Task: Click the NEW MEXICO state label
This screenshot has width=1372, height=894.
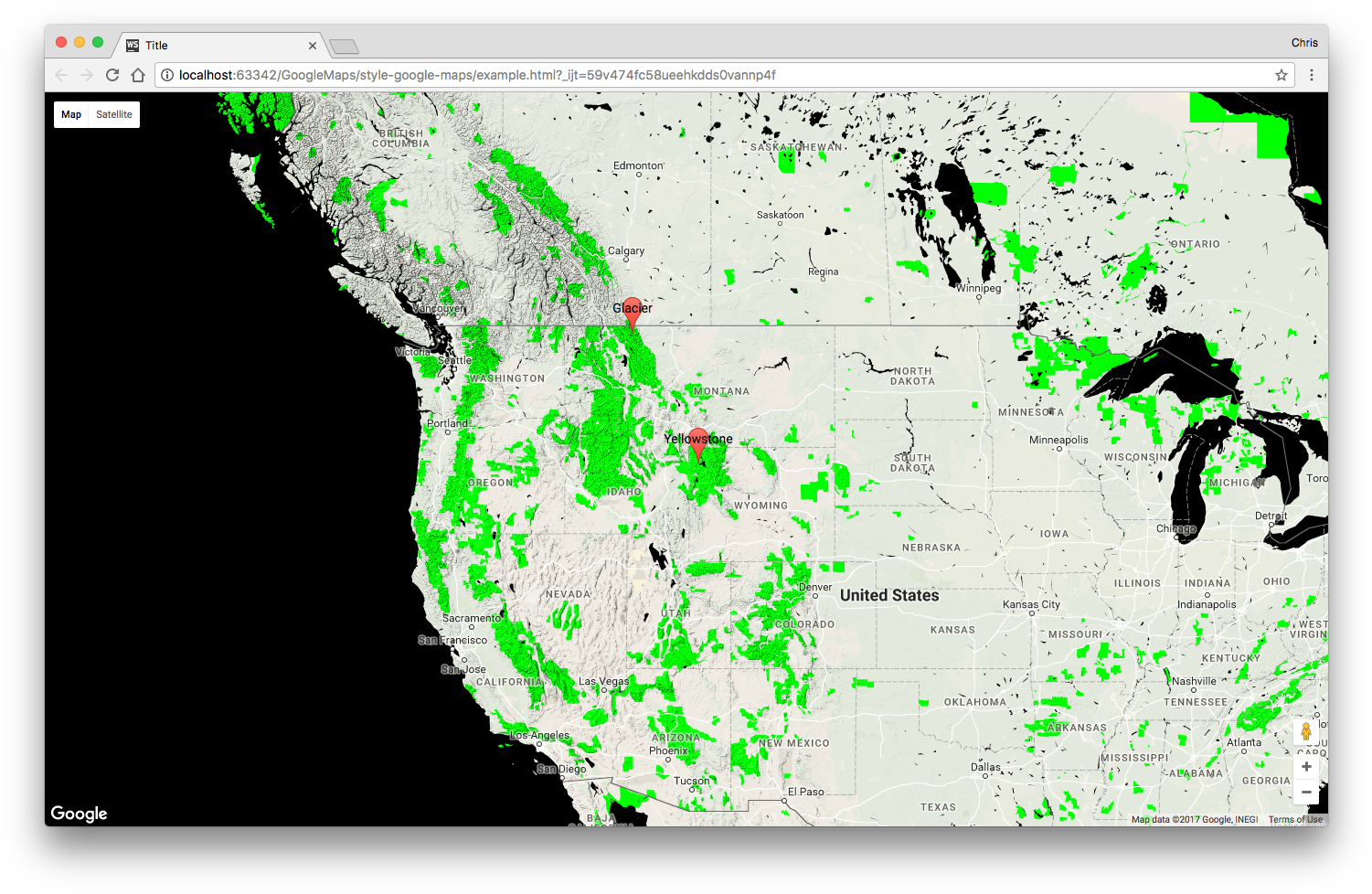Action: point(794,743)
